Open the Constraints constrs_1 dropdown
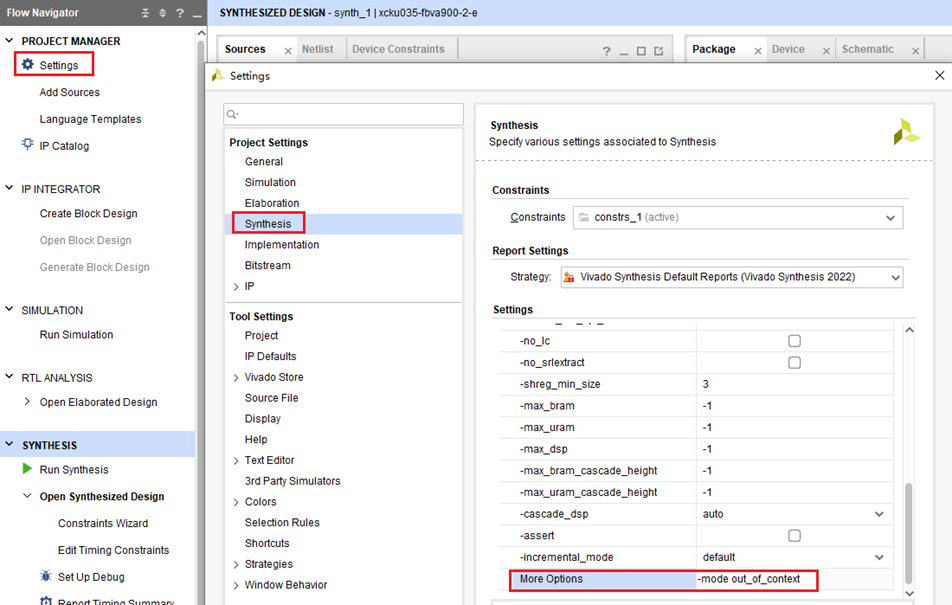 point(890,217)
